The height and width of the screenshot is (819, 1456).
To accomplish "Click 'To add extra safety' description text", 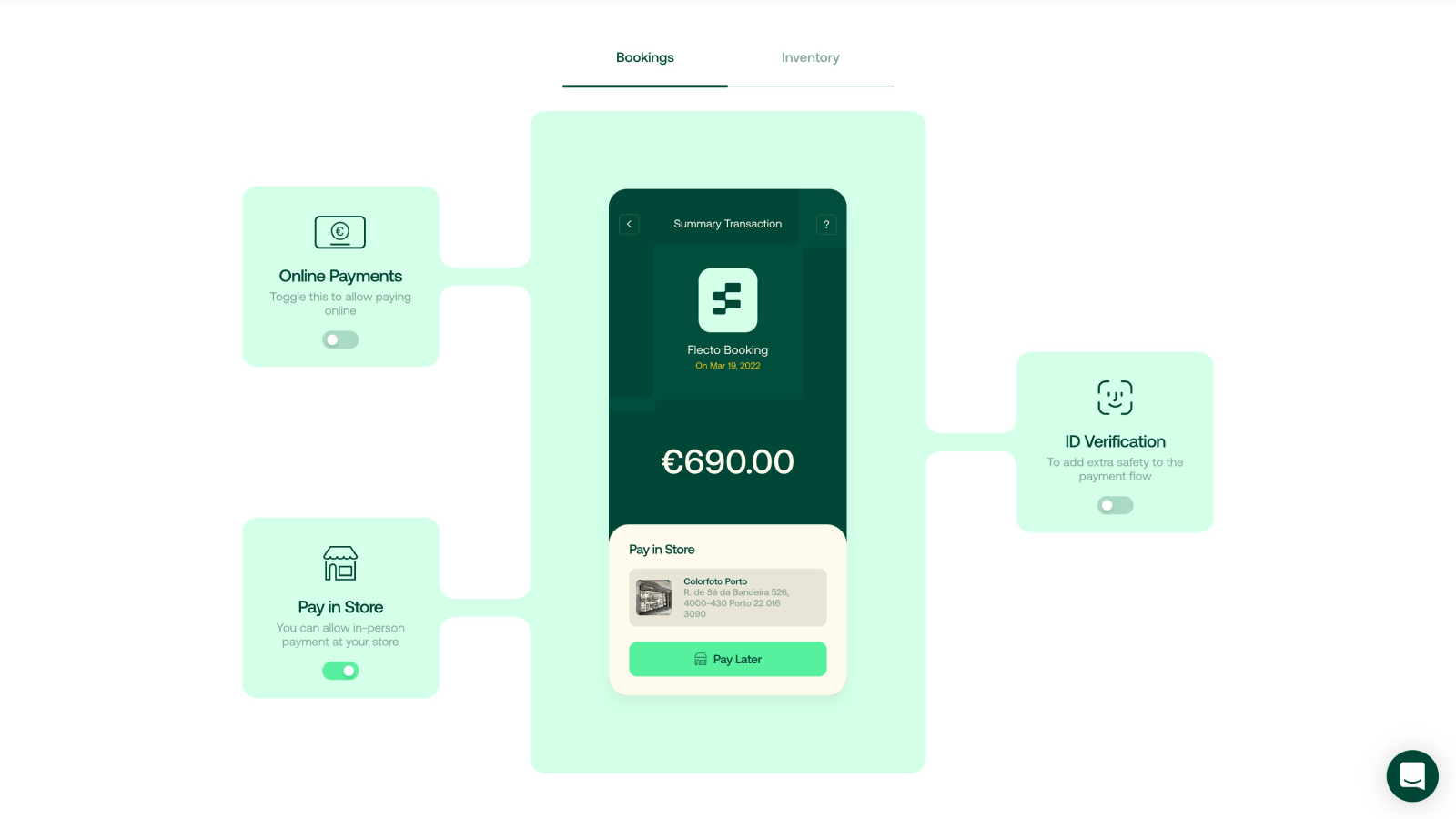I will coord(1115,470).
